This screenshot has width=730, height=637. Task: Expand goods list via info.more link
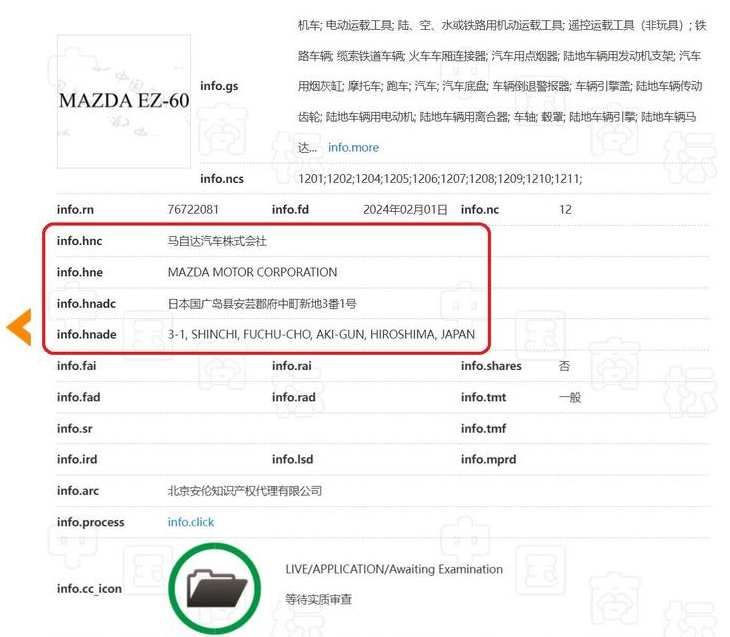tap(353, 147)
